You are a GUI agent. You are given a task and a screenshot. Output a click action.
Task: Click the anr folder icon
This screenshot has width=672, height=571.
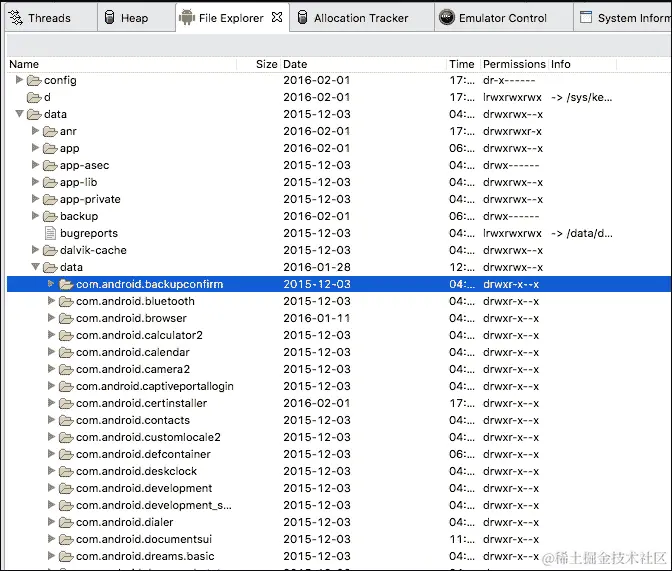coord(50,132)
